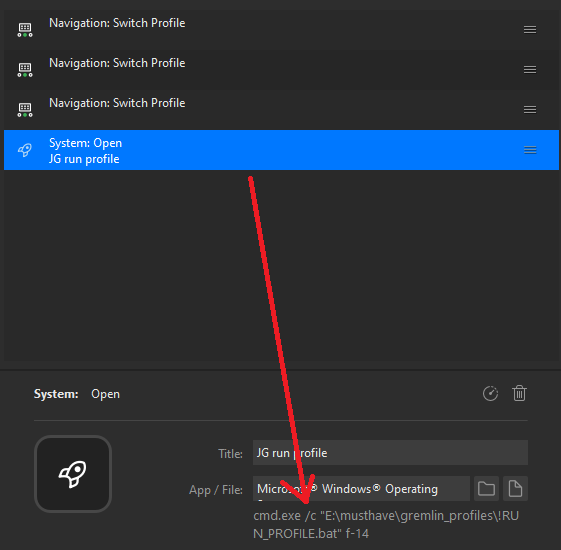Click the large rocket icon preview tile

click(73, 474)
